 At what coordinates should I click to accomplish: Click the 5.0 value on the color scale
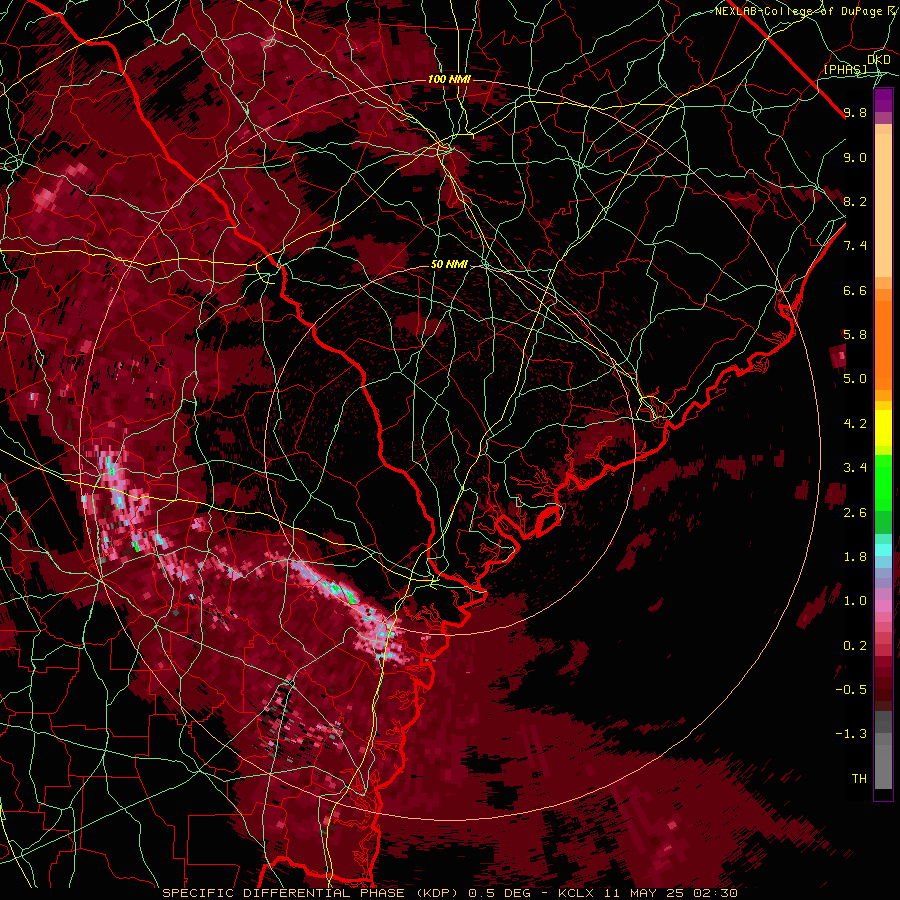click(x=855, y=379)
